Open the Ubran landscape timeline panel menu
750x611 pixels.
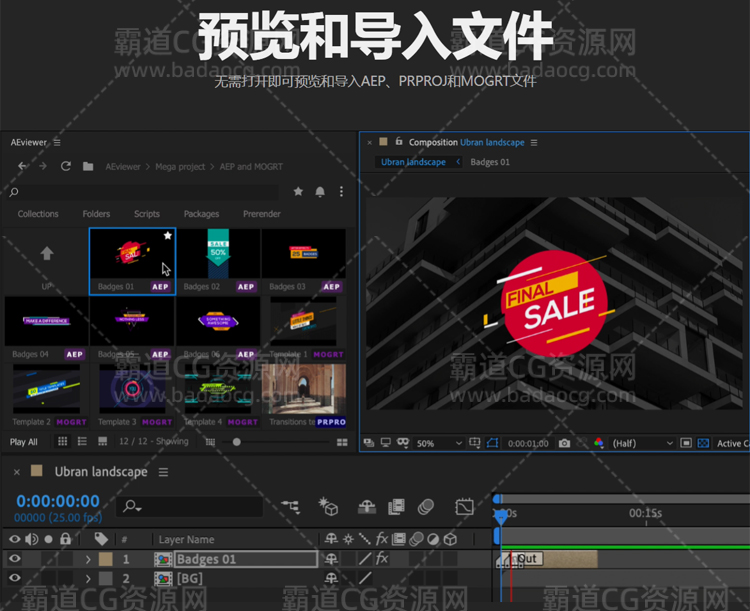tap(164, 472)
